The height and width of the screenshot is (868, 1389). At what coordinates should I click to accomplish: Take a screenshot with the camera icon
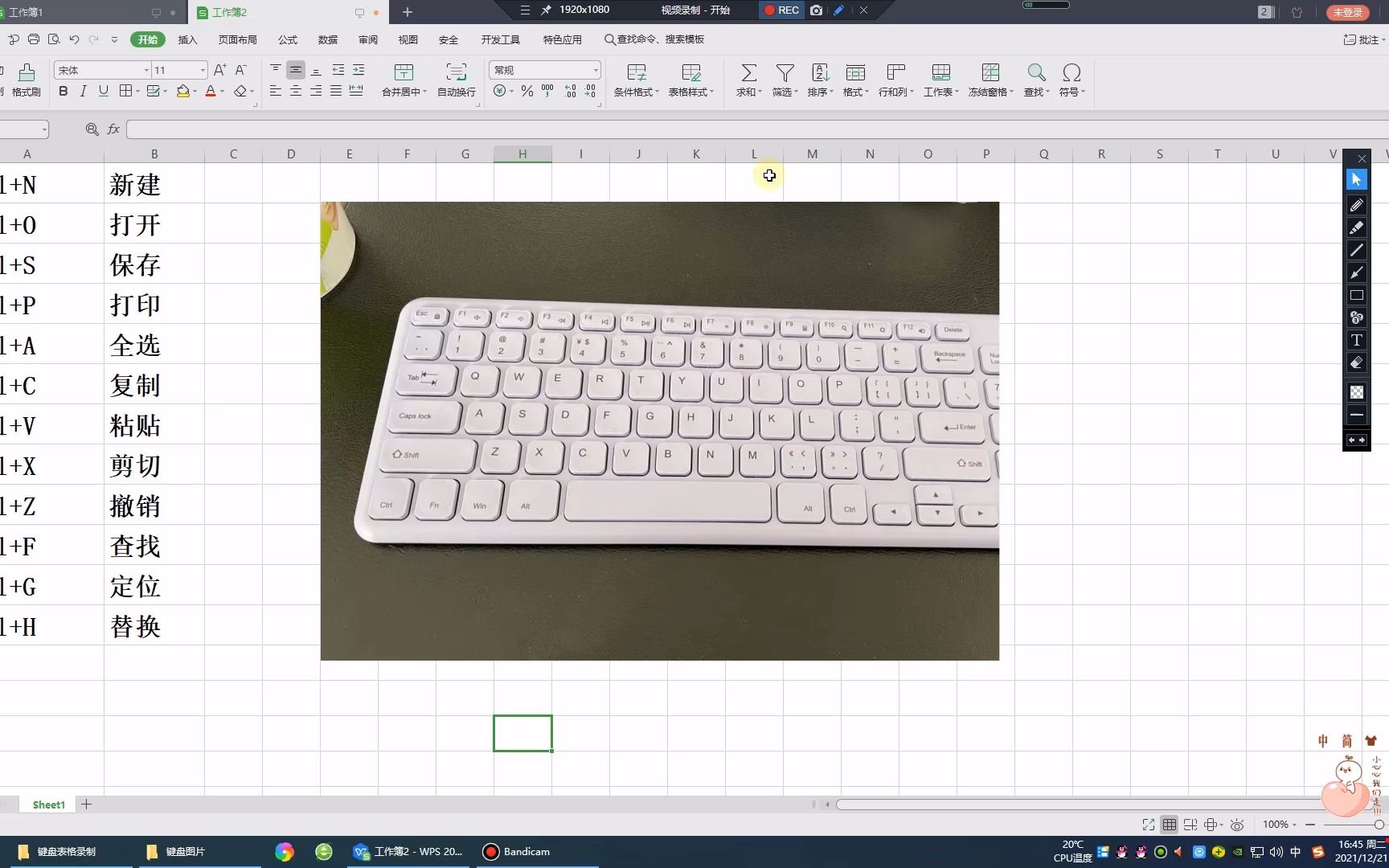tap(816, 10)
